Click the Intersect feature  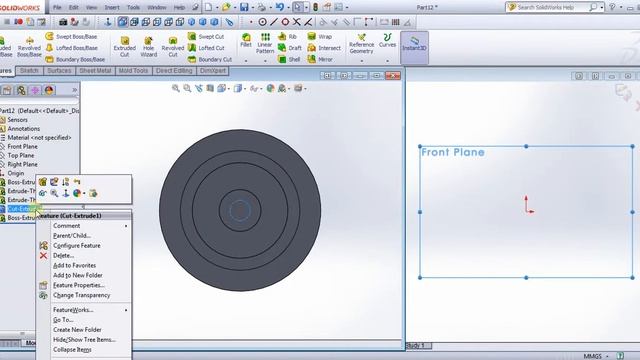coord(324,48)
